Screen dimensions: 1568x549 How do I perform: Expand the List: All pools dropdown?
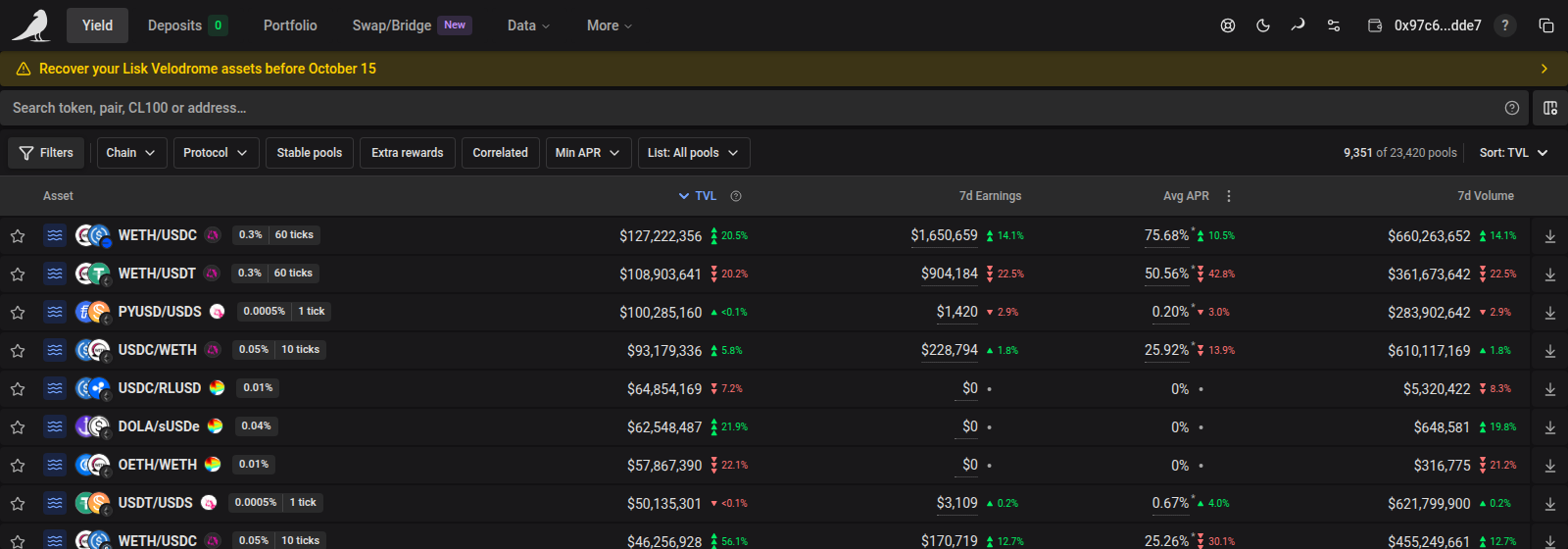[694, 153]
